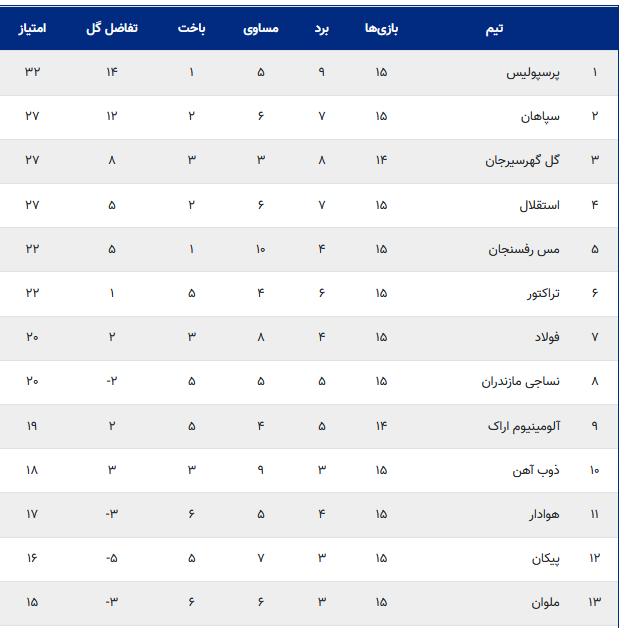Click the مساوی column header

click(x=261, y=29)
